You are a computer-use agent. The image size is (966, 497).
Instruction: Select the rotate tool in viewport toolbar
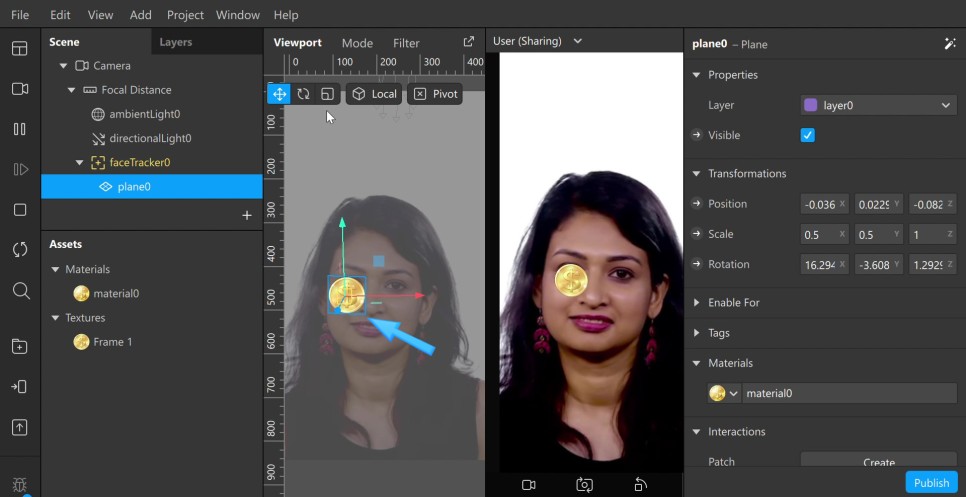pyautogui.click(x=303, y=94)
